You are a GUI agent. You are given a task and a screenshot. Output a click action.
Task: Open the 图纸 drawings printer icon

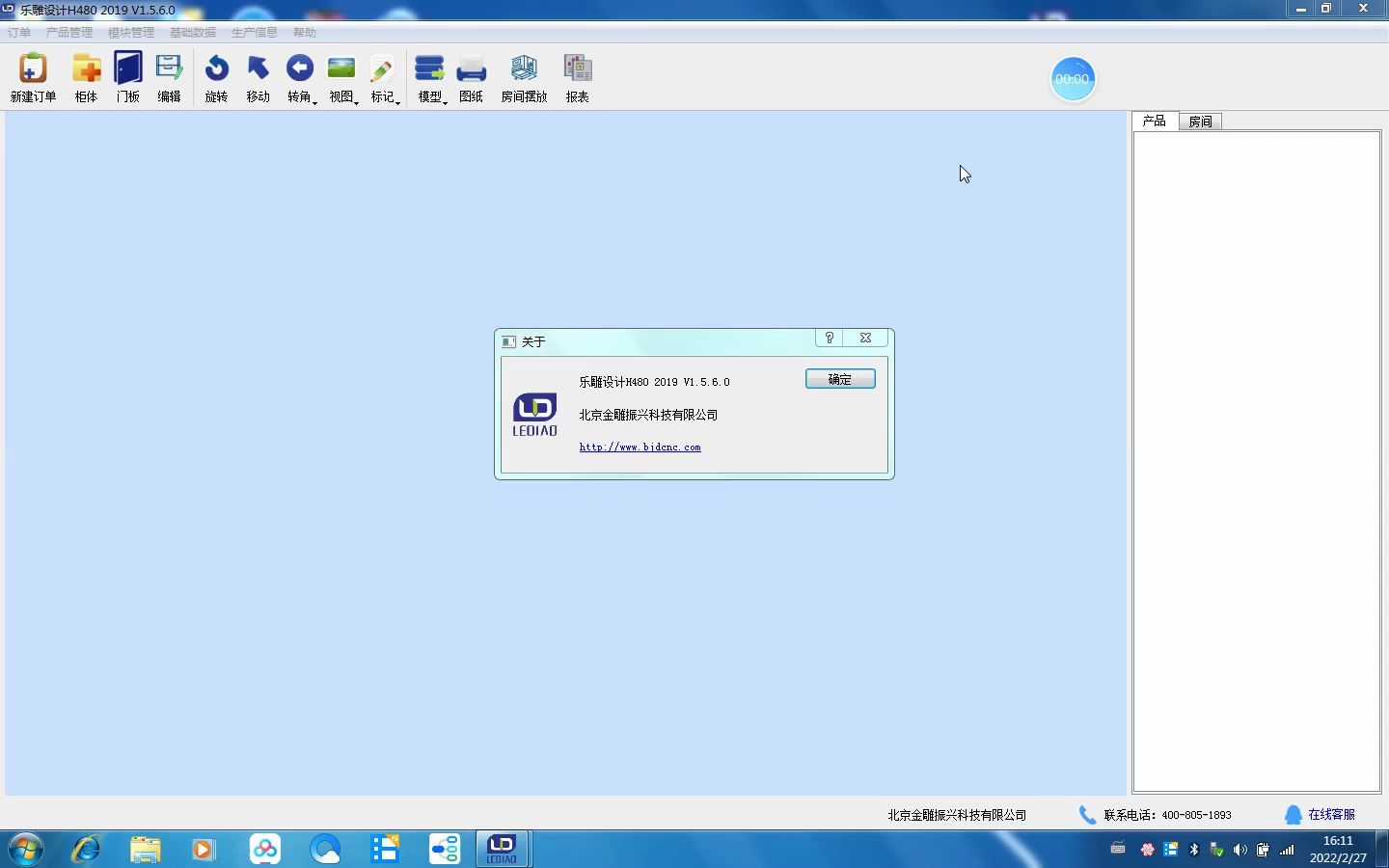(x=471, y=69)
